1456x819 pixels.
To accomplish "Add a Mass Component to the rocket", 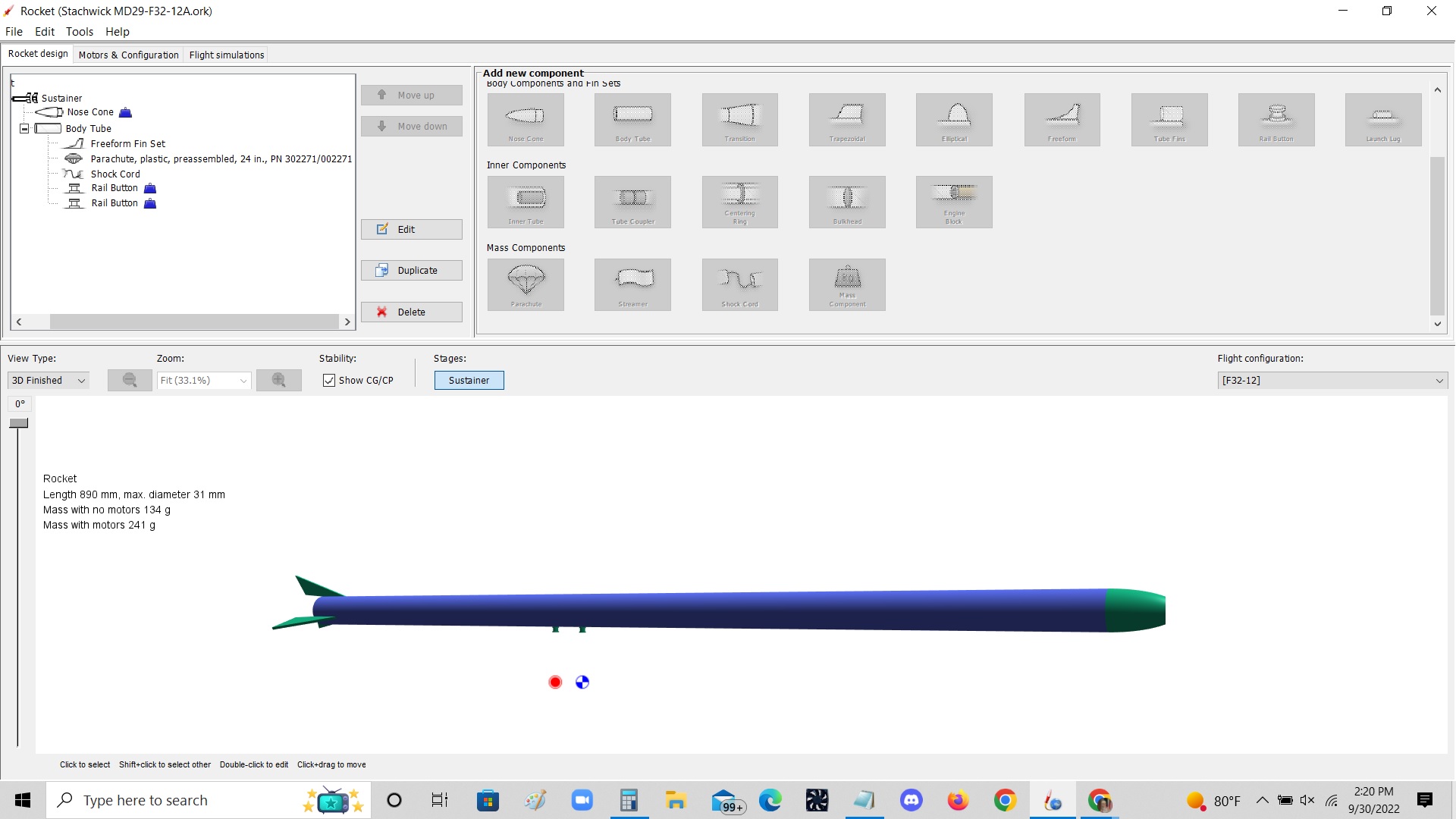I will pos(847,284).
